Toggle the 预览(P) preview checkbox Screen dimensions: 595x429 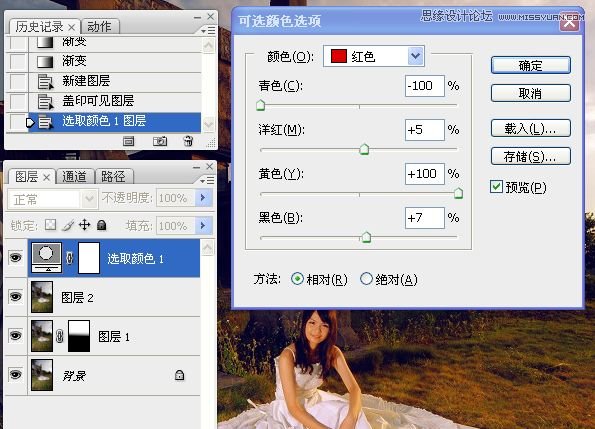496,187
